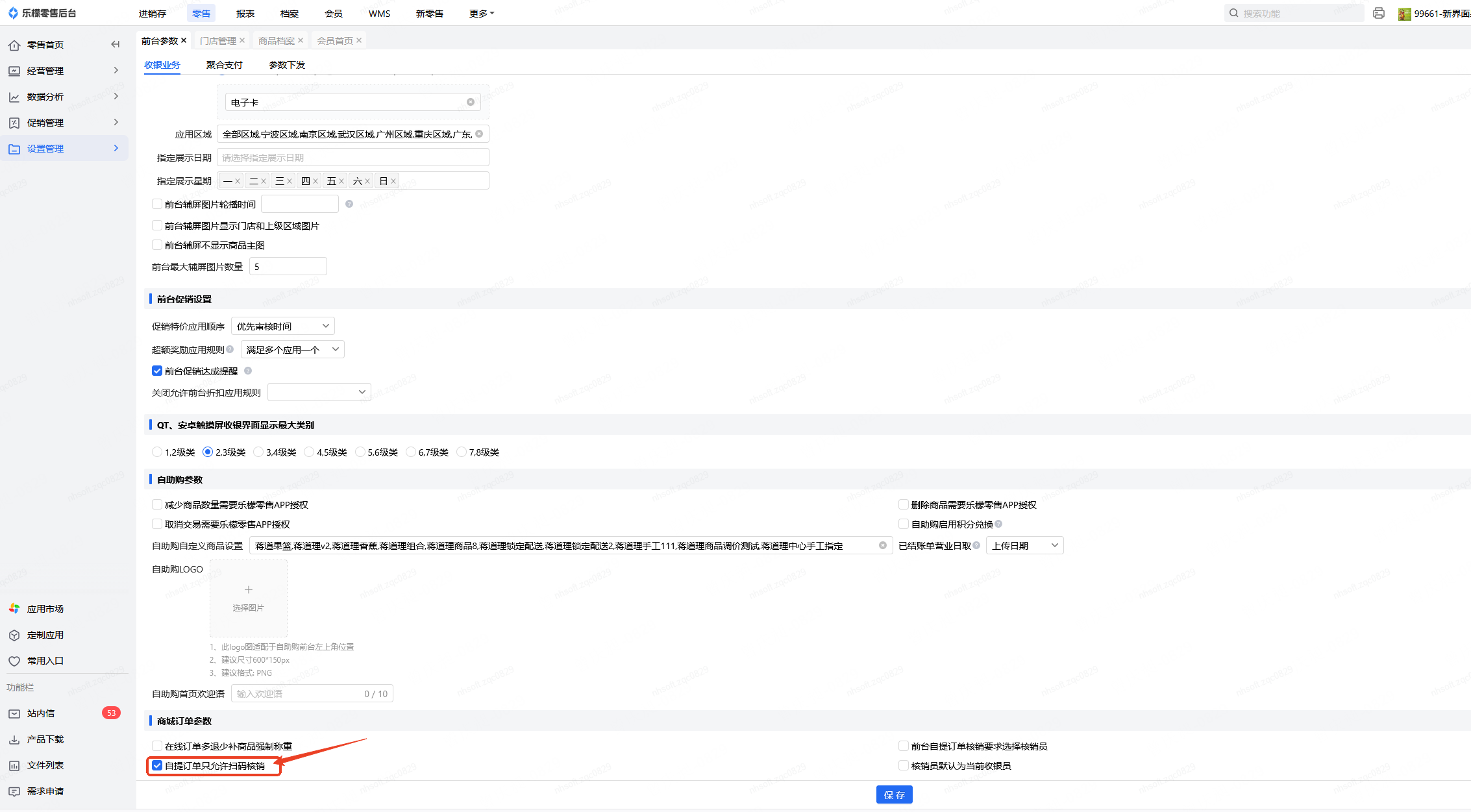Switch to the 聚合支付 tab
Image resolution: width=1471 pixels, height=812 pixels.
(x=224, y=65)
